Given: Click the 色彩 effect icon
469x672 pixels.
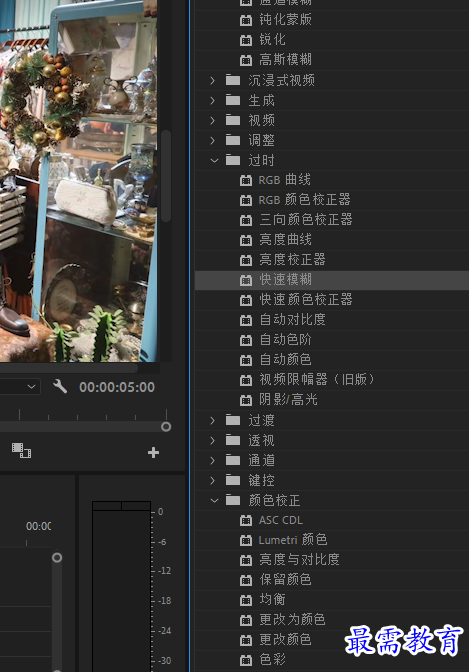Looking at the screenshot, I should [246, 660].
